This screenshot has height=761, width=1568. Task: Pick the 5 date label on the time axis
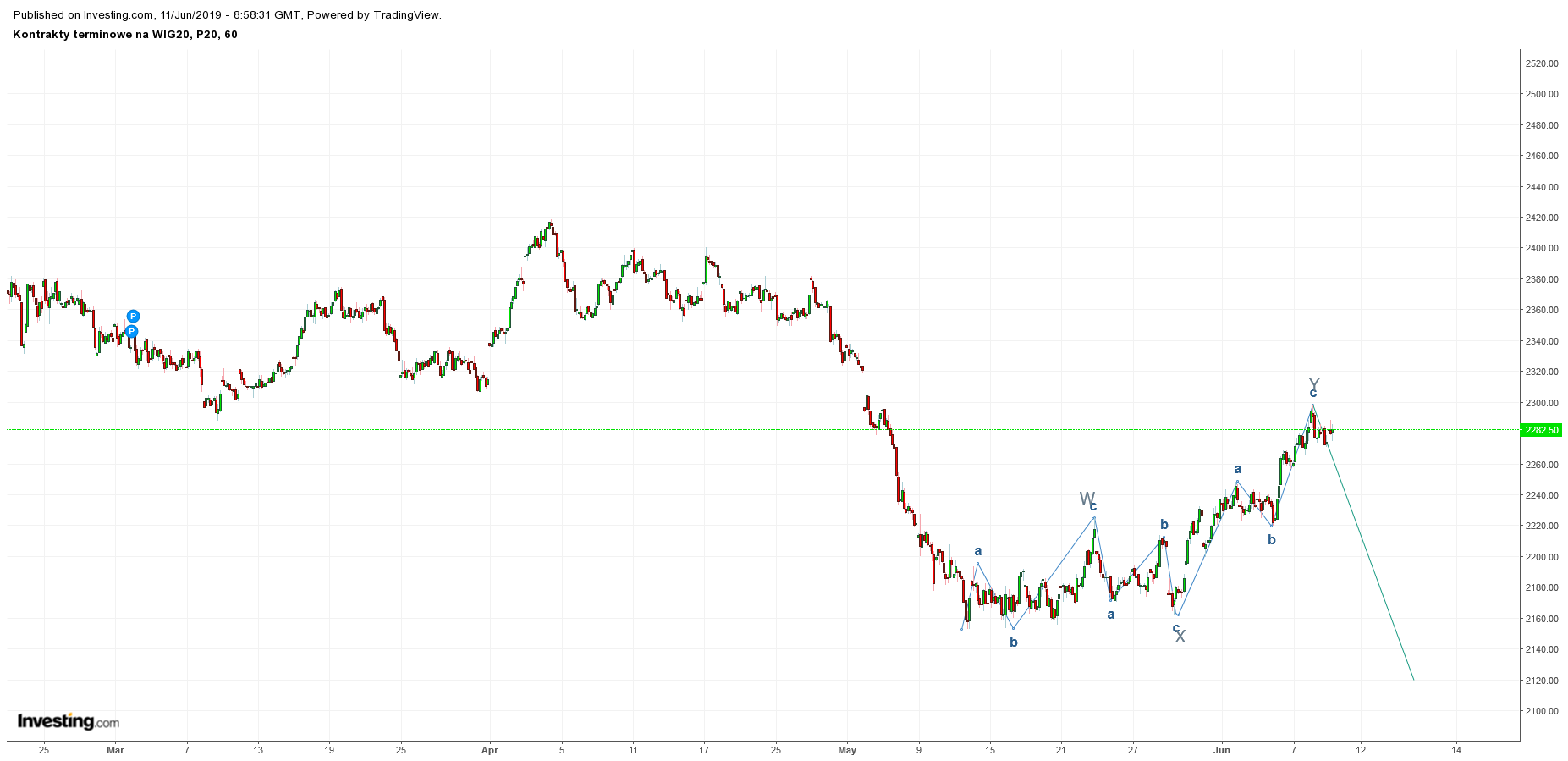click(x=562, y=750)
